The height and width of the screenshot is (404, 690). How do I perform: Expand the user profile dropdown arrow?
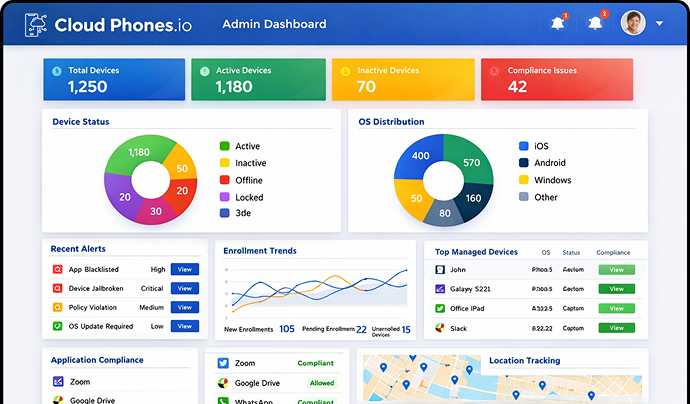[659, 23]
